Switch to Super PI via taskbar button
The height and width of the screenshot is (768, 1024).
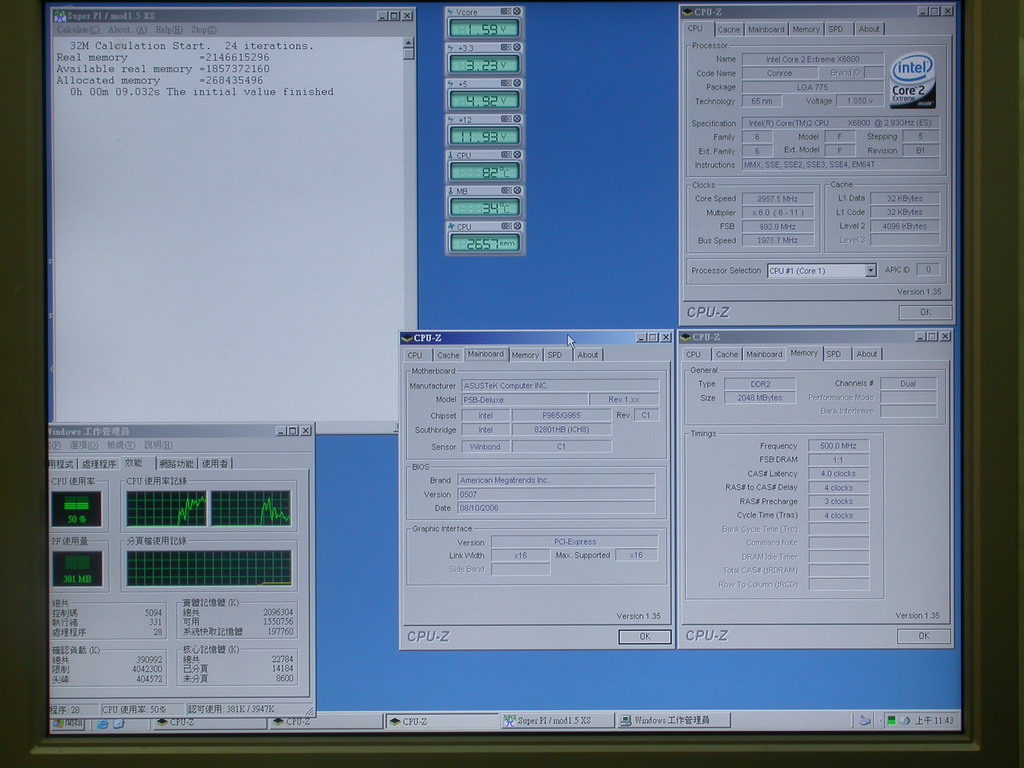(x=557, y=720)
